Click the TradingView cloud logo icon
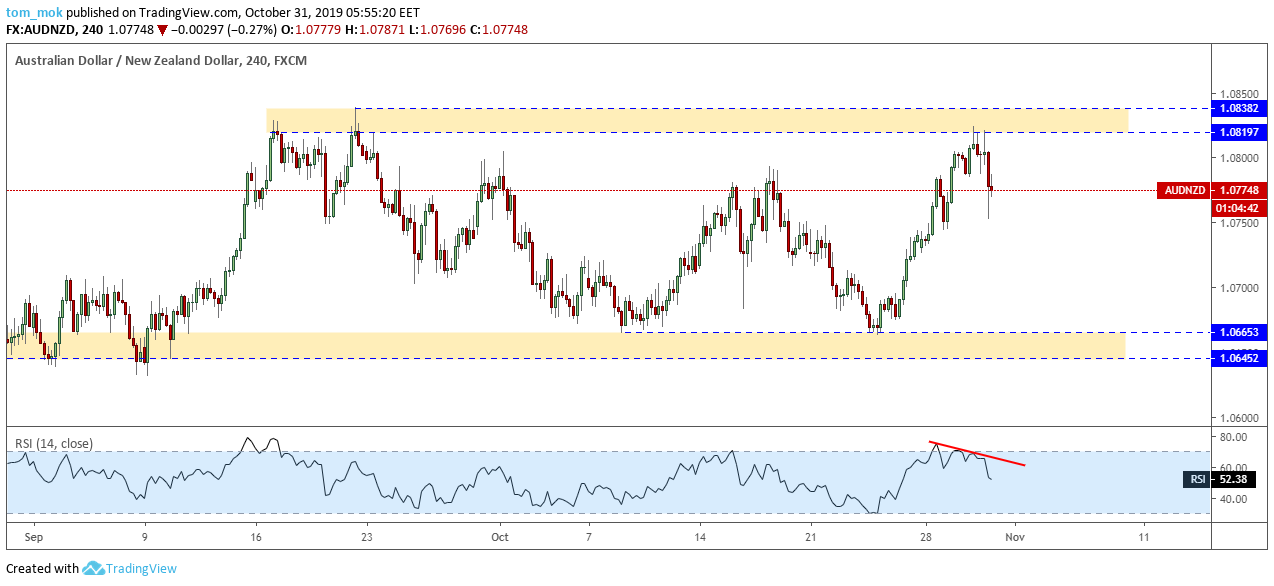The image size is (1274, 586). pos(94,568)
